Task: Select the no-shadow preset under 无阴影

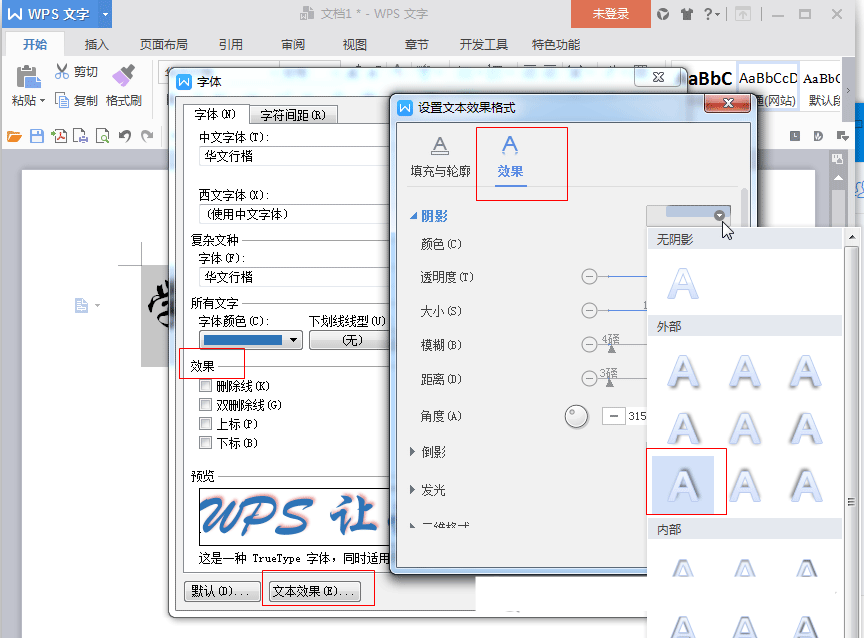Action: click(x=684, y=284)
